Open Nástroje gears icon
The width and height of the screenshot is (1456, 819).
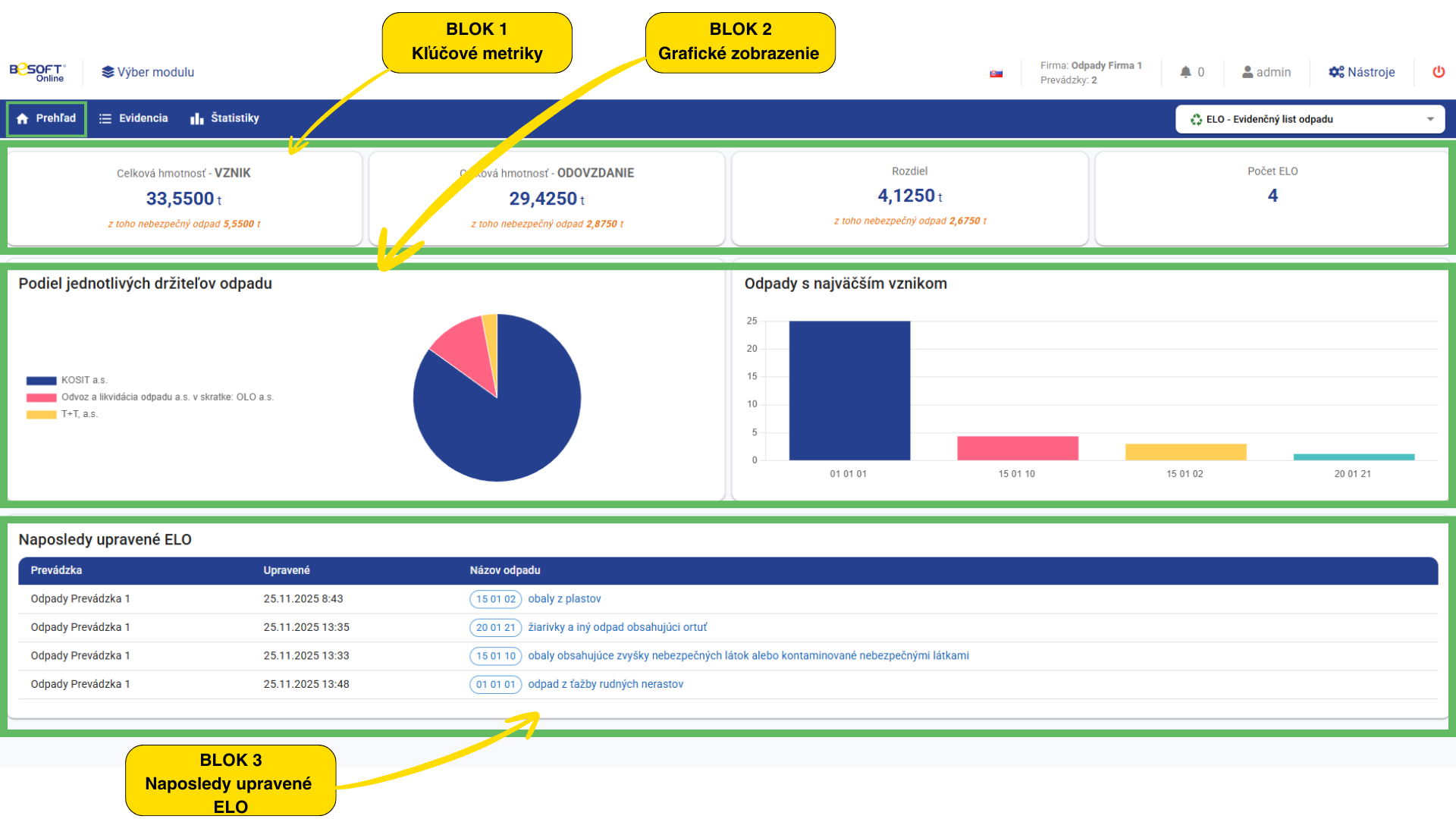pos(1336,72)
